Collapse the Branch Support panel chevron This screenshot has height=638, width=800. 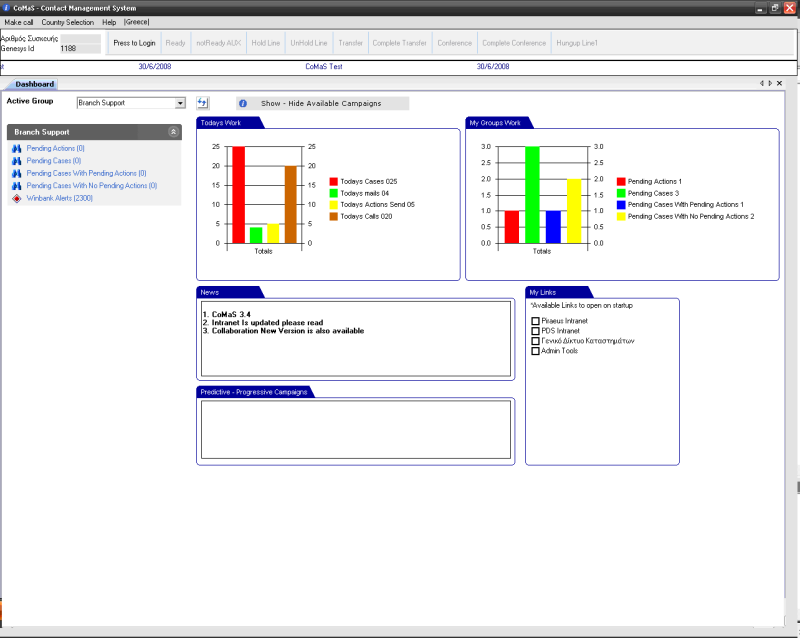173,132
